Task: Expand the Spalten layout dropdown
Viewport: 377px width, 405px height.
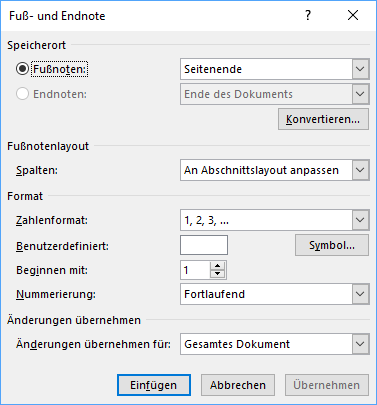Action: [x=275, y=170]
